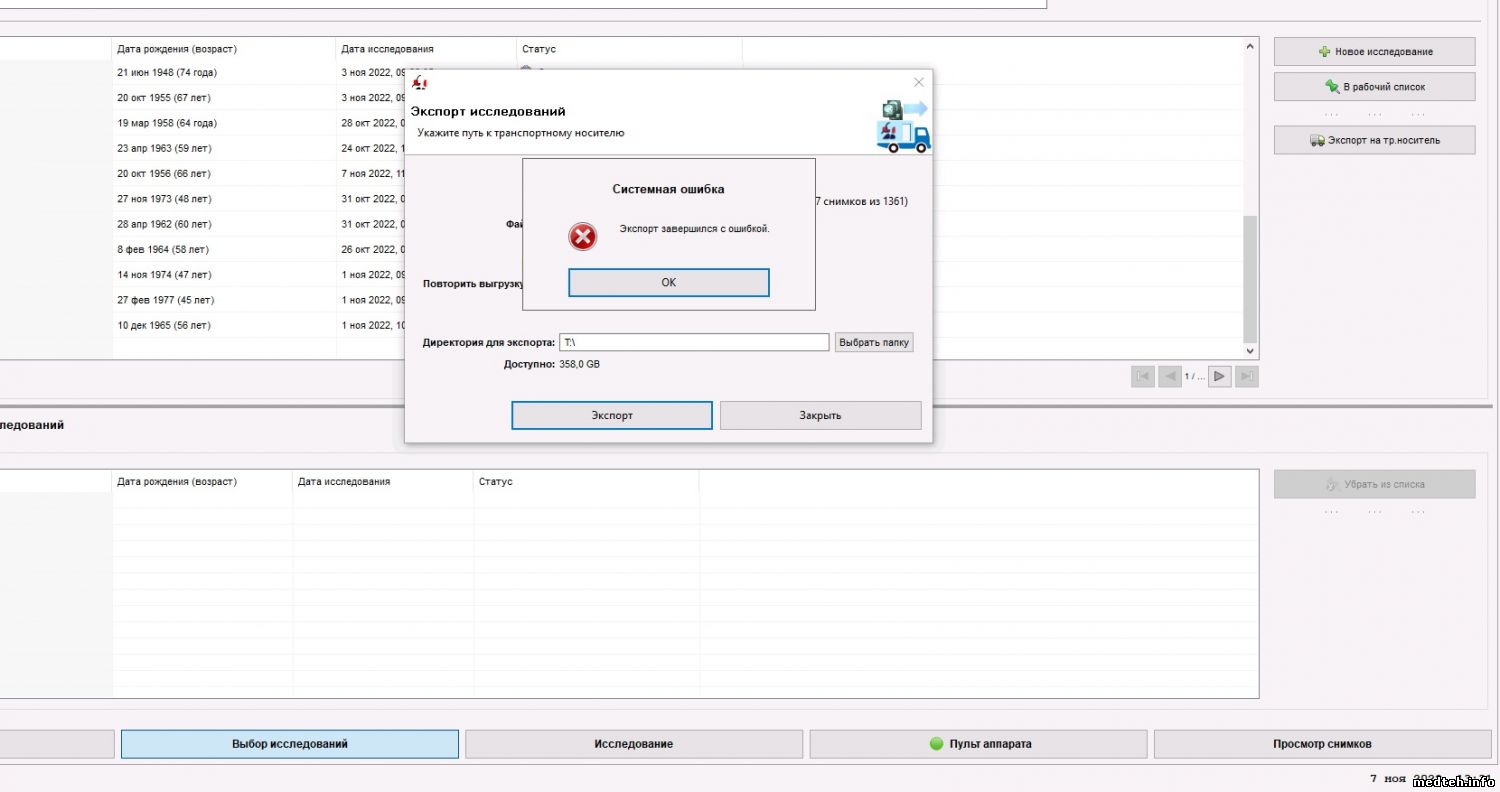
Task: Advance to the next results page
Action: click(1219, 377)
